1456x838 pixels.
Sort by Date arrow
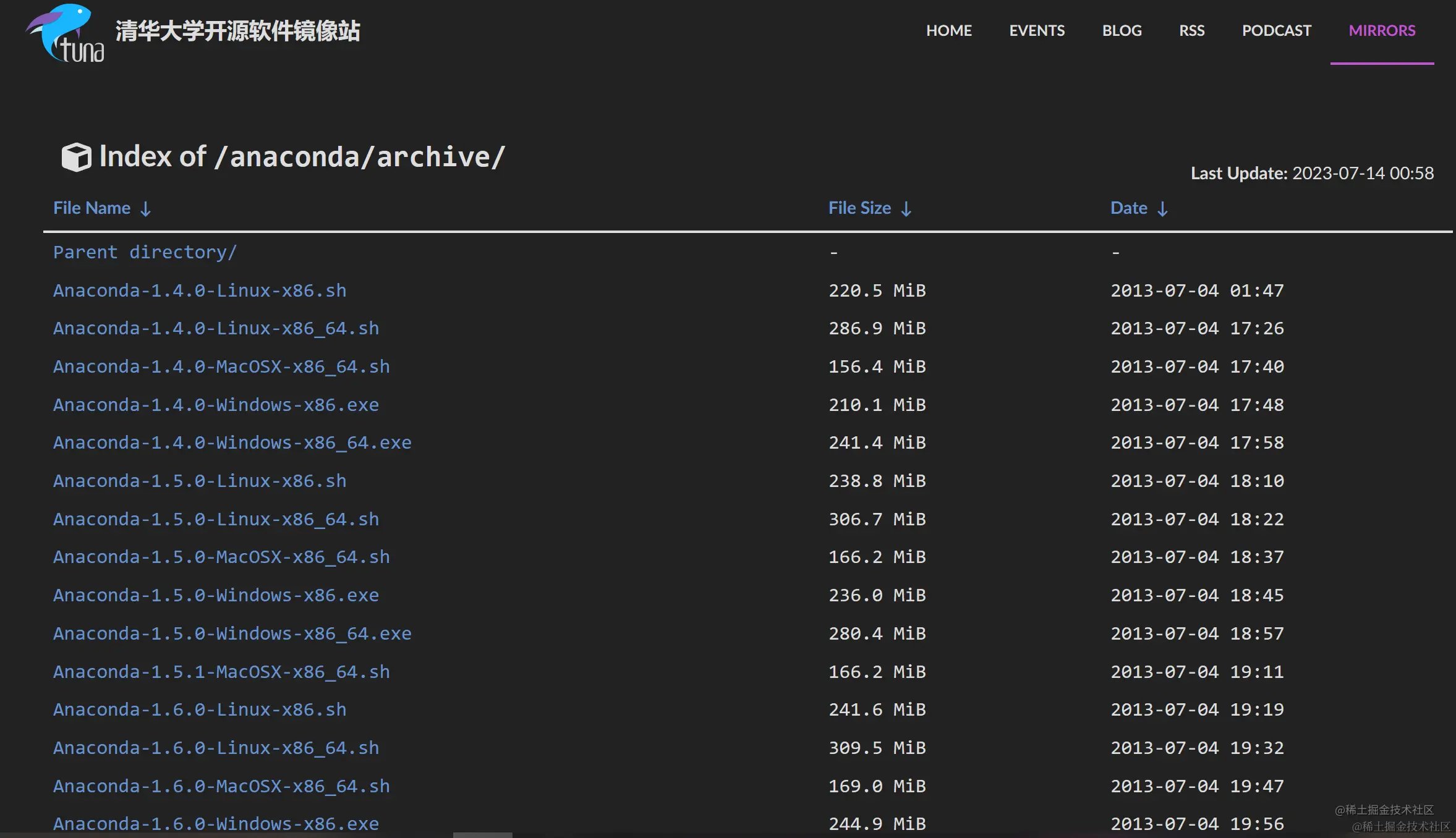tap(1162, 209)
